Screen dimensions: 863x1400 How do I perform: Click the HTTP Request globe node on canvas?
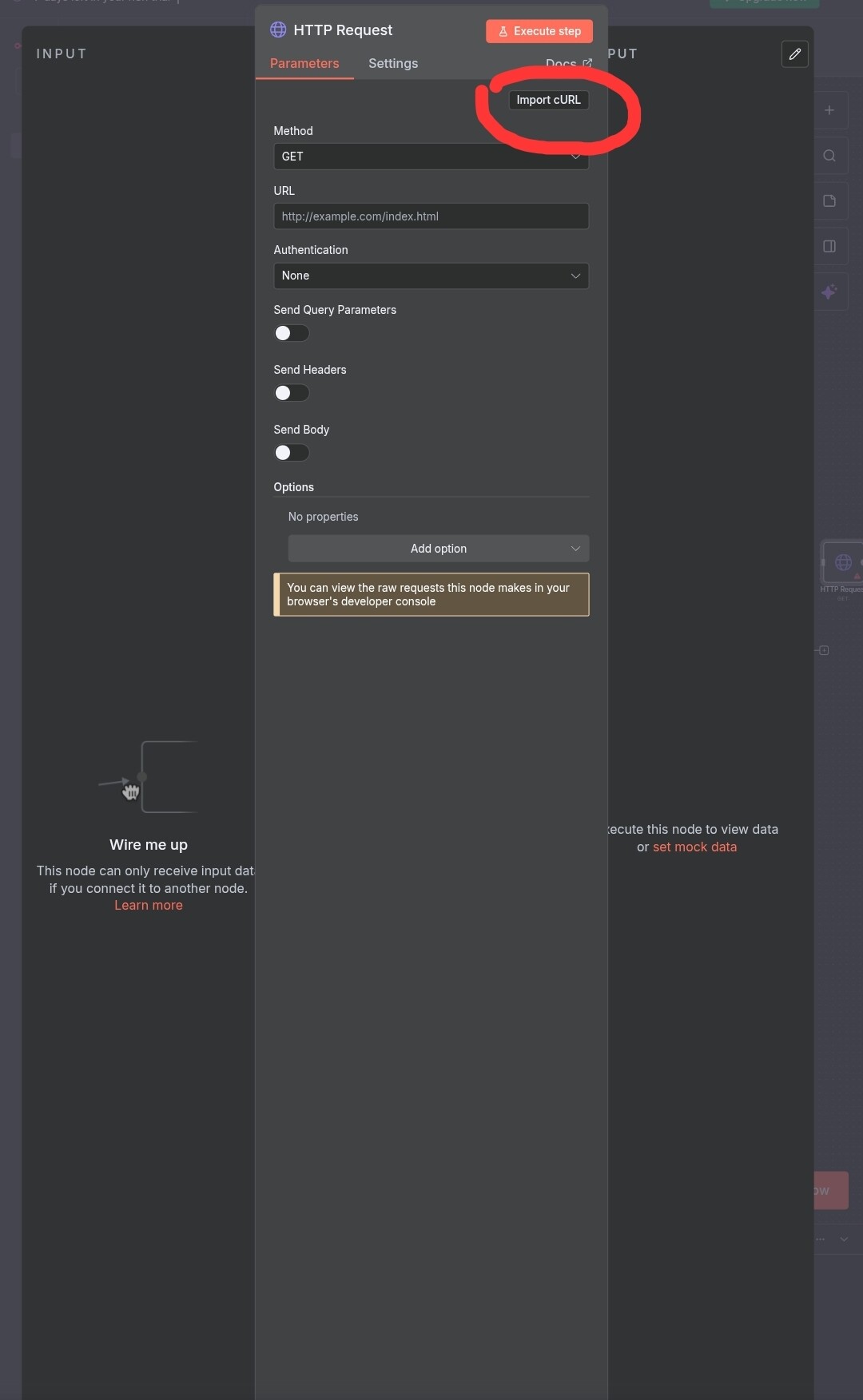point(842,562)
